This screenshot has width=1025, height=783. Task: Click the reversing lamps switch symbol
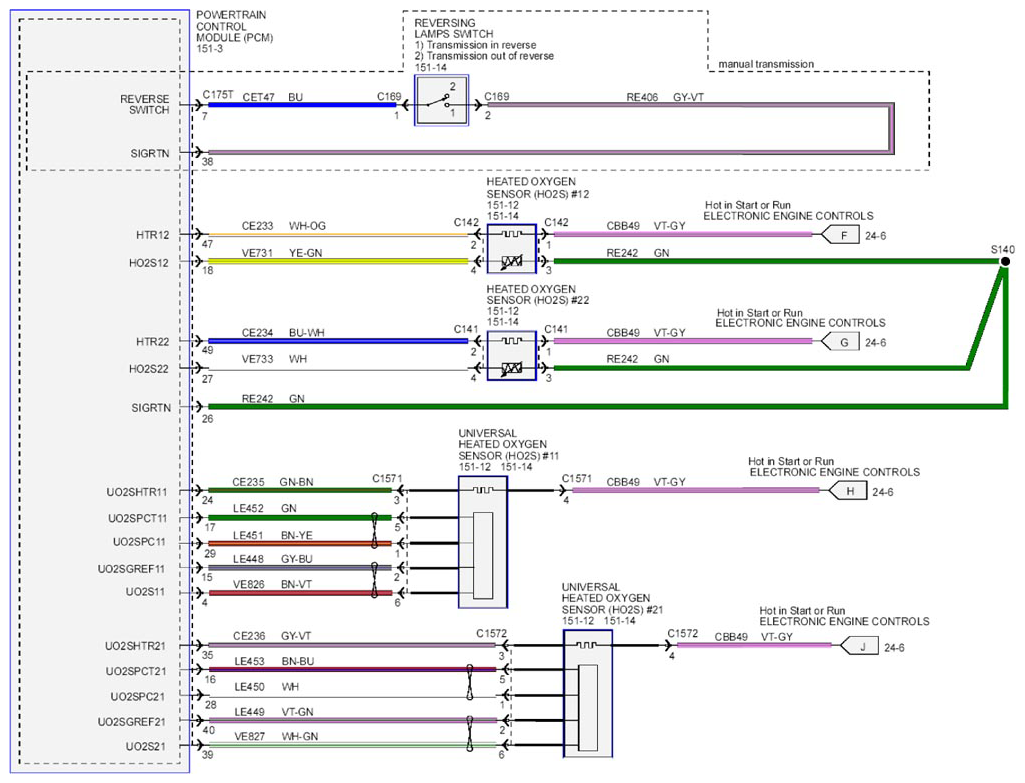coord(442,100)
